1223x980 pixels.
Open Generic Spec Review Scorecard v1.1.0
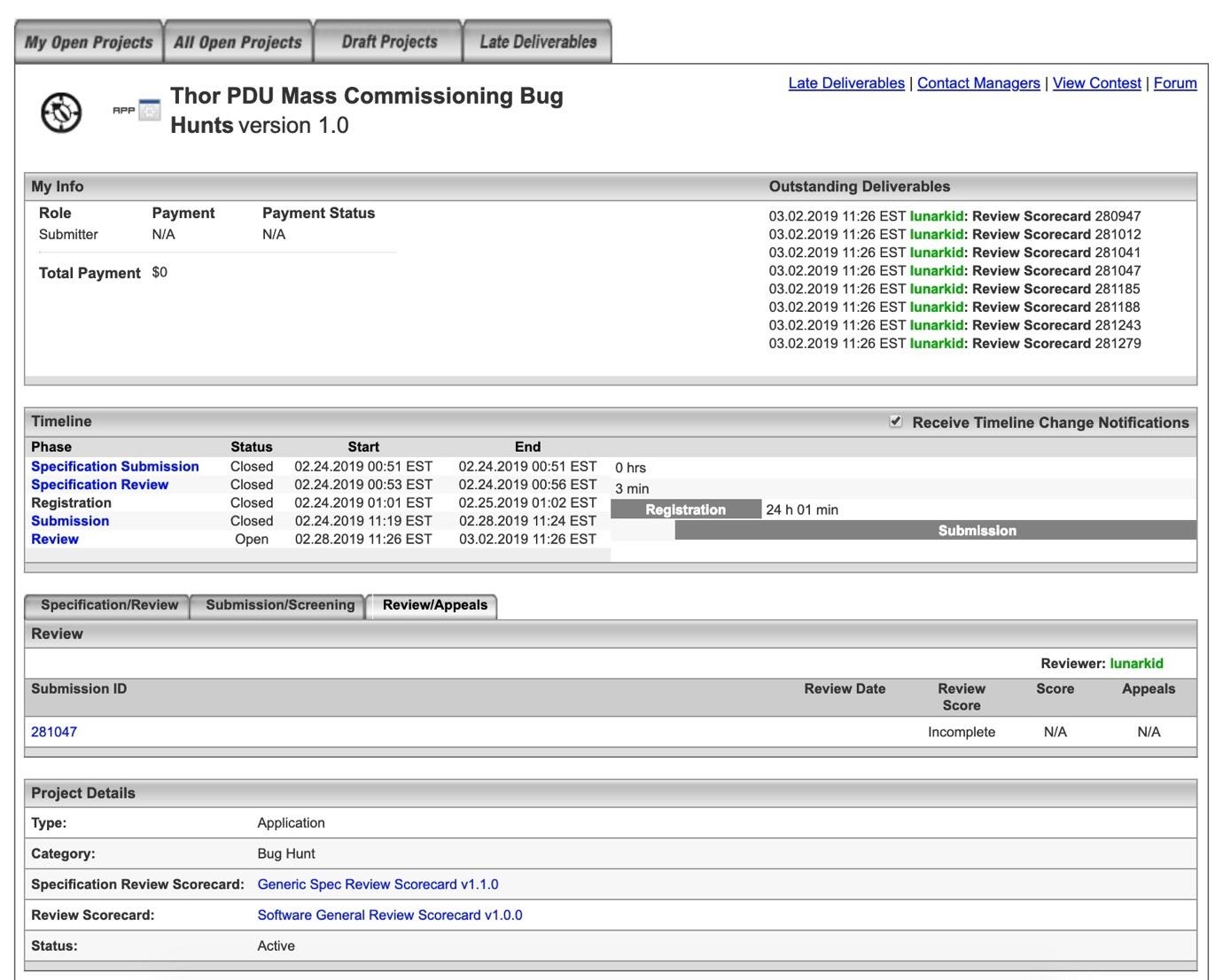pos(378,884)
